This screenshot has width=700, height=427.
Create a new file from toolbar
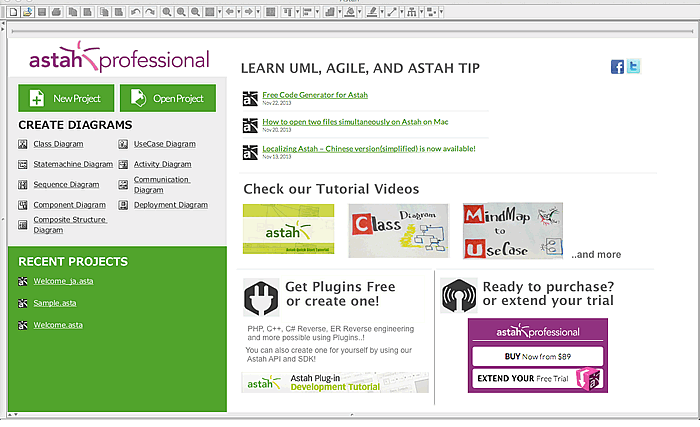pos(13,12)
